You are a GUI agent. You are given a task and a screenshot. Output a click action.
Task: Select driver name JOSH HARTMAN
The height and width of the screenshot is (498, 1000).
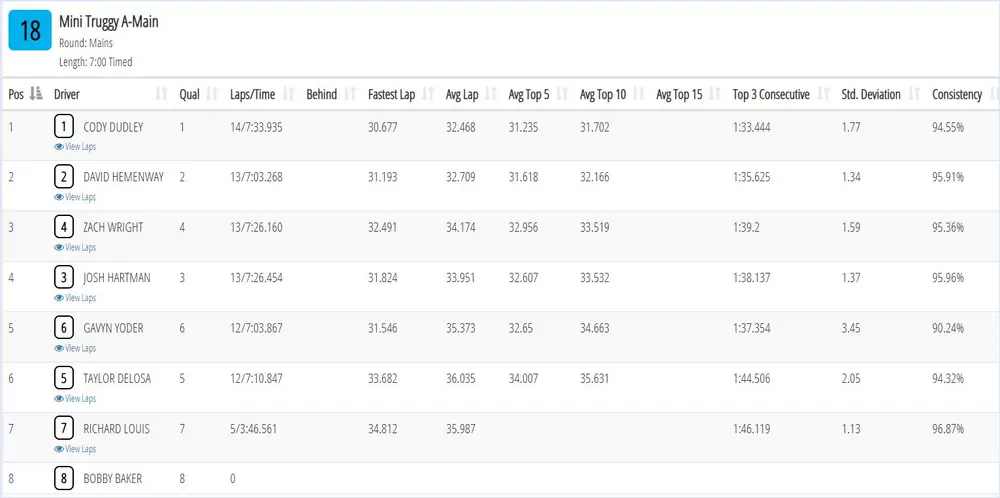coord(117,278)
